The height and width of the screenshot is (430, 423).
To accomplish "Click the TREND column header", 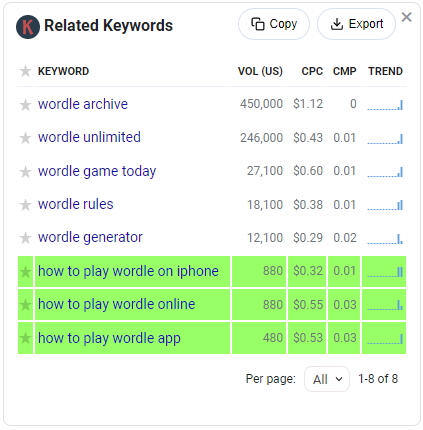I will [x=385, y=71].
